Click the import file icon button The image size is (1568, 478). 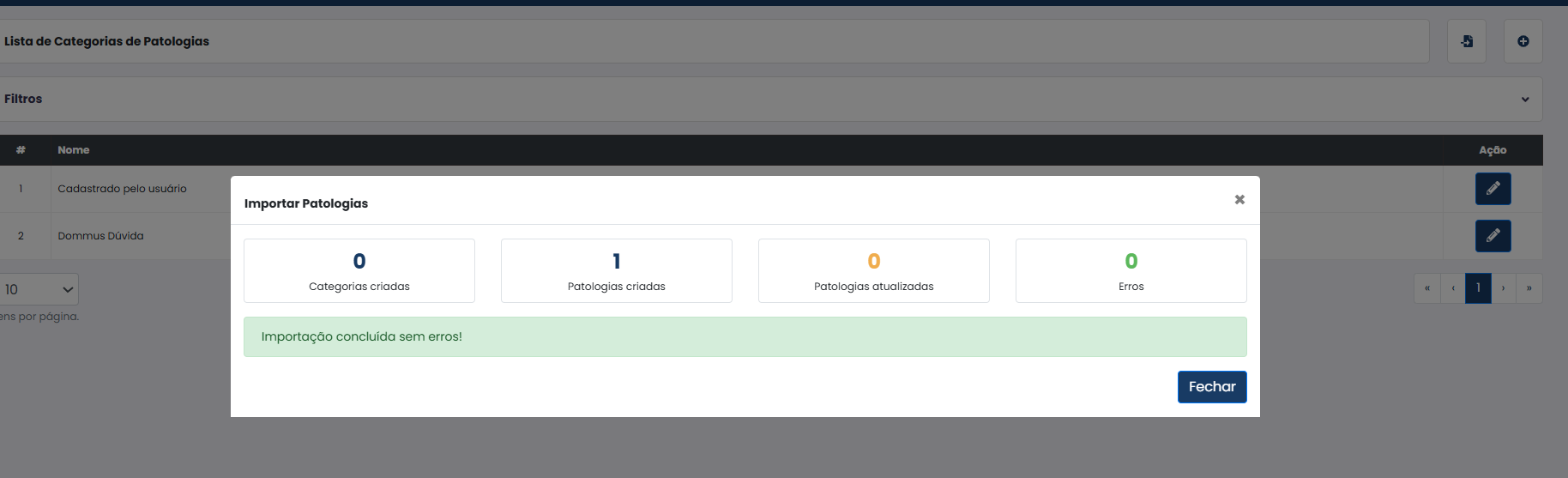point(1467,41)
